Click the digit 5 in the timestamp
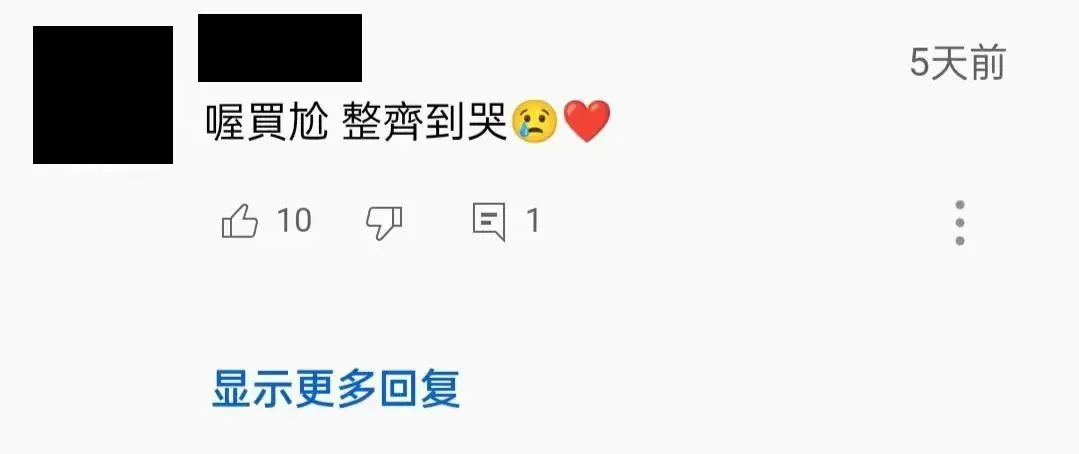 [919, 63]
